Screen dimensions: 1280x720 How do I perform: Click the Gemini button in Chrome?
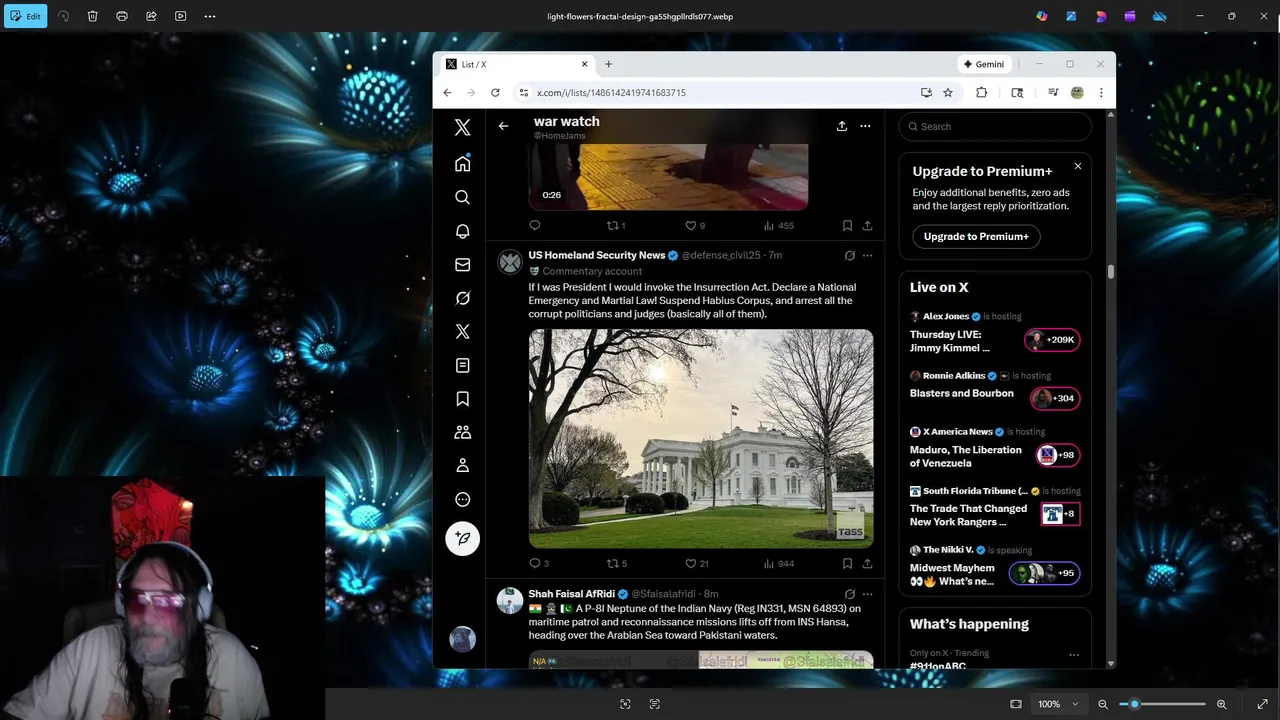(x=984, y=64)
